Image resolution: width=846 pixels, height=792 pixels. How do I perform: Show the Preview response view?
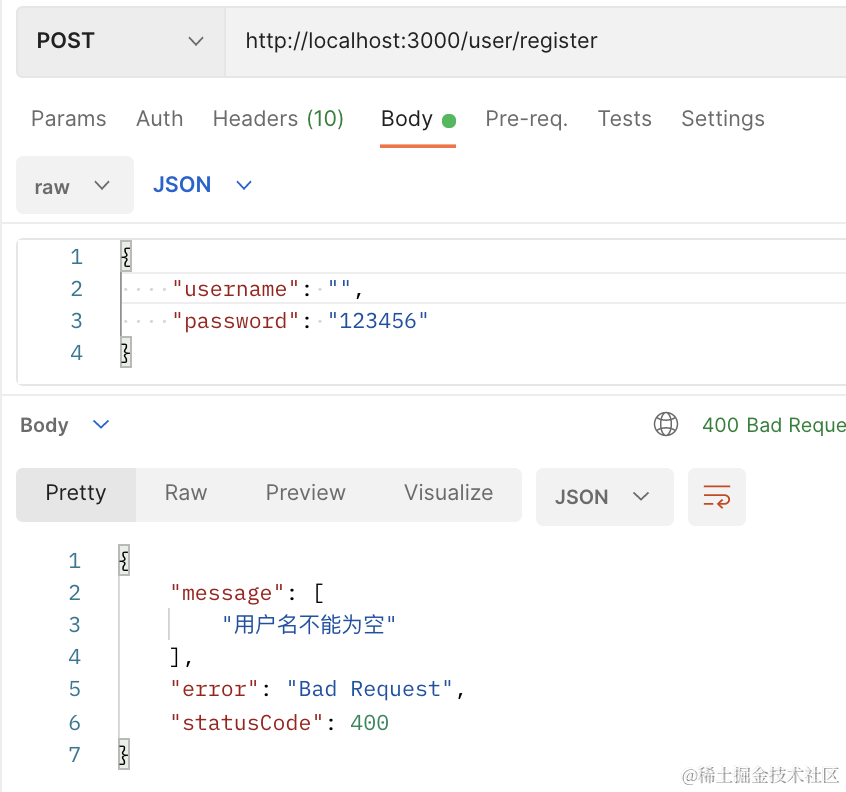[x=305, y=493]
